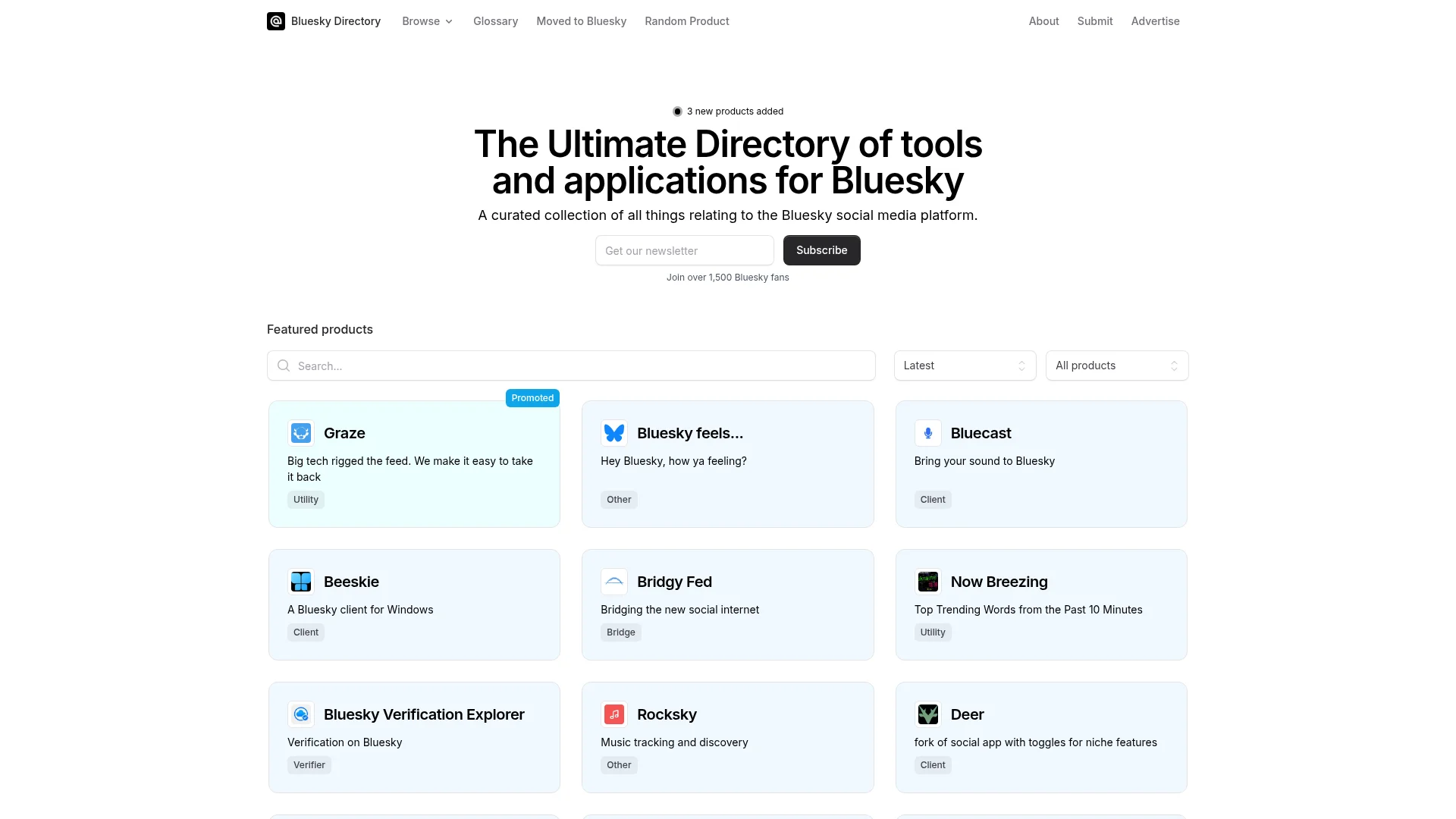
Task: Open the Latest sort dropdown
Action: click(x=965, y=366)
